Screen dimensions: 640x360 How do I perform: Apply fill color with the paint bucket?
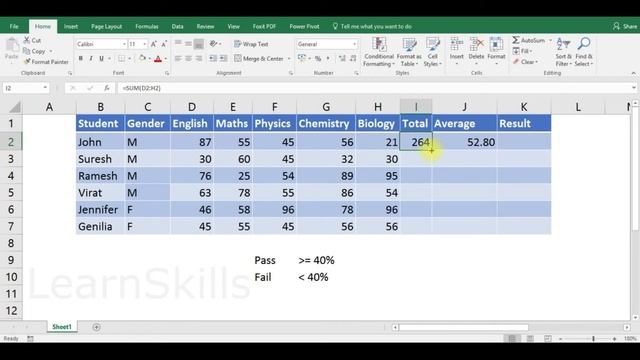click(142, 58)
